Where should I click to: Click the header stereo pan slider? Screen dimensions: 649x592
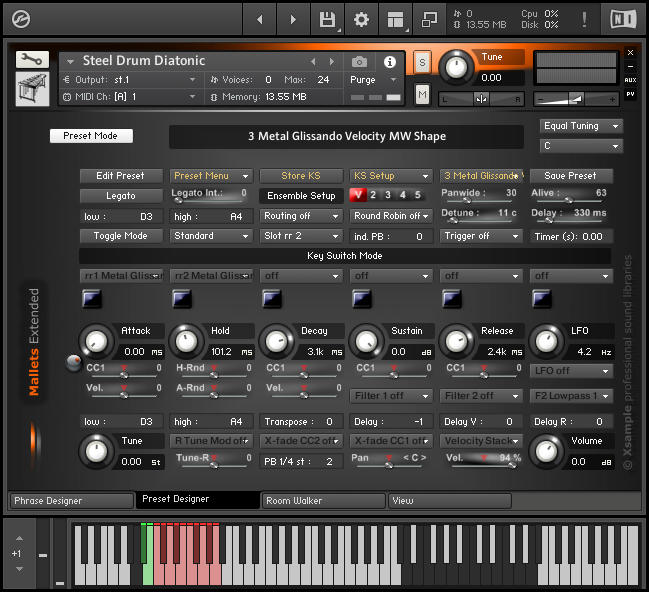[x=481, y=99]
